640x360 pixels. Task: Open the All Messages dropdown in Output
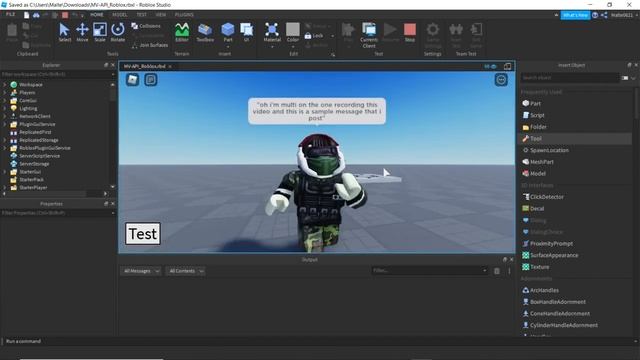141,271
